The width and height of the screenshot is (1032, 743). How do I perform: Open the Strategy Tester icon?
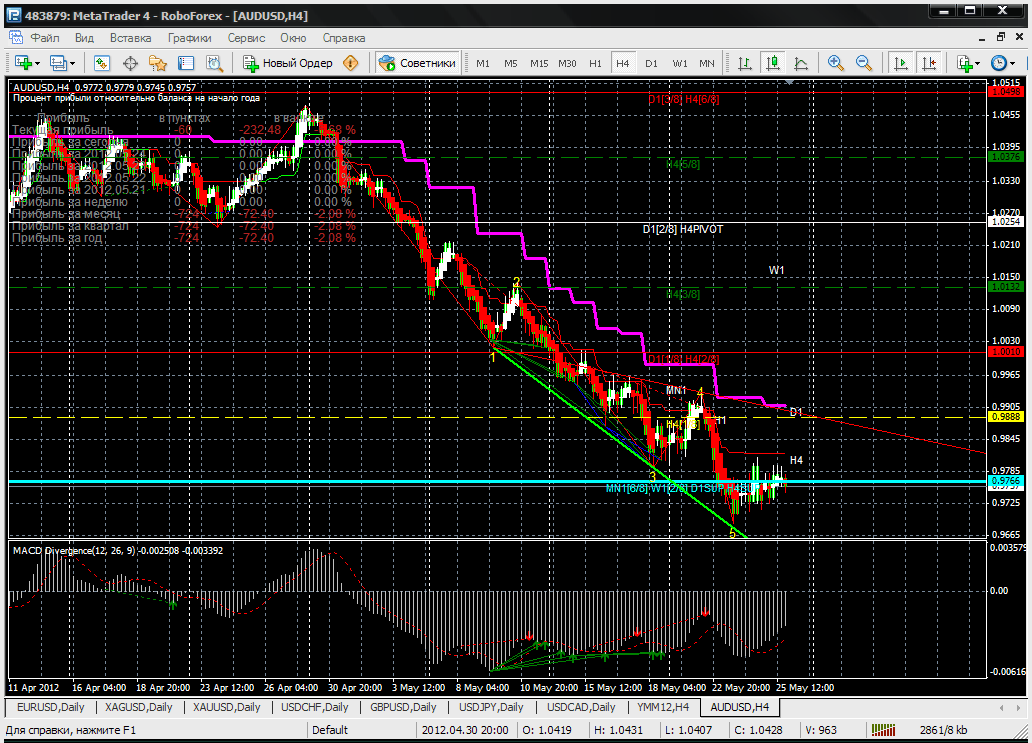[x=212, y=63]
